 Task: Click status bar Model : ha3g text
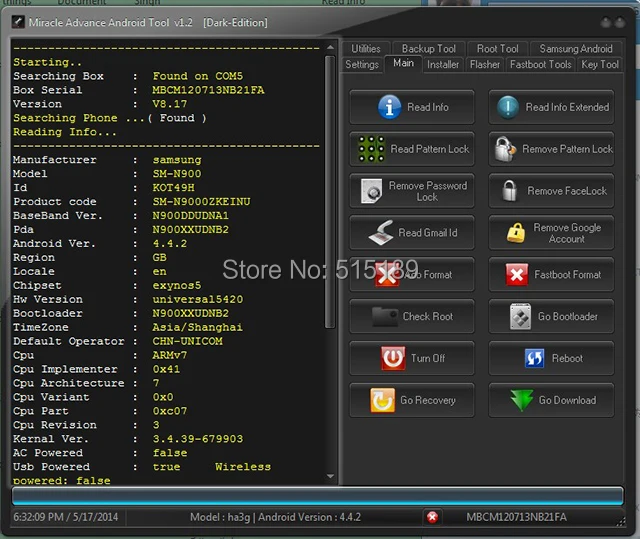tap(220, 517)
